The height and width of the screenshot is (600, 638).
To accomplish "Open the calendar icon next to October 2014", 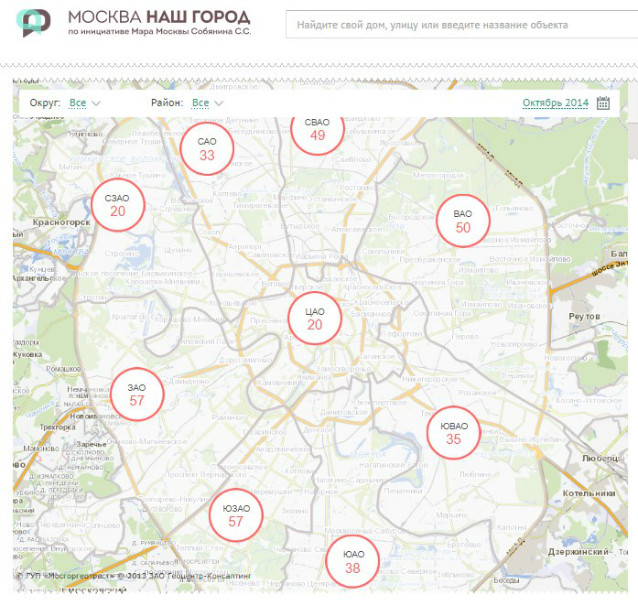I will pos(603,103).
